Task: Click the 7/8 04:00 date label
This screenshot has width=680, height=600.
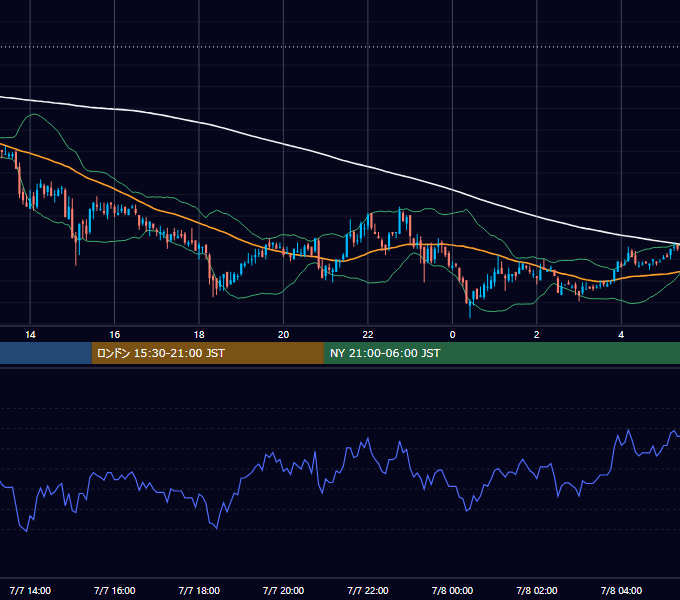Action: click(621, 590)
